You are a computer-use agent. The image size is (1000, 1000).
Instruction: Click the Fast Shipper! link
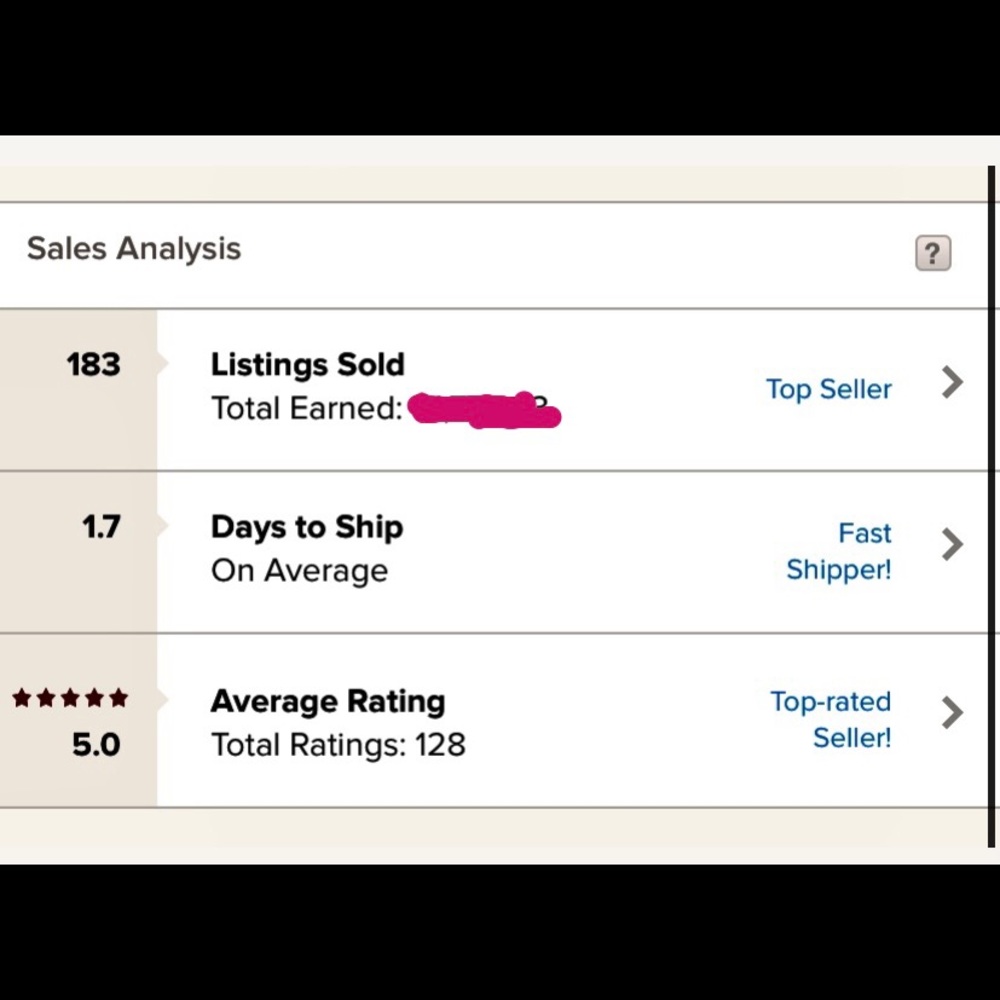click(839, 551)
